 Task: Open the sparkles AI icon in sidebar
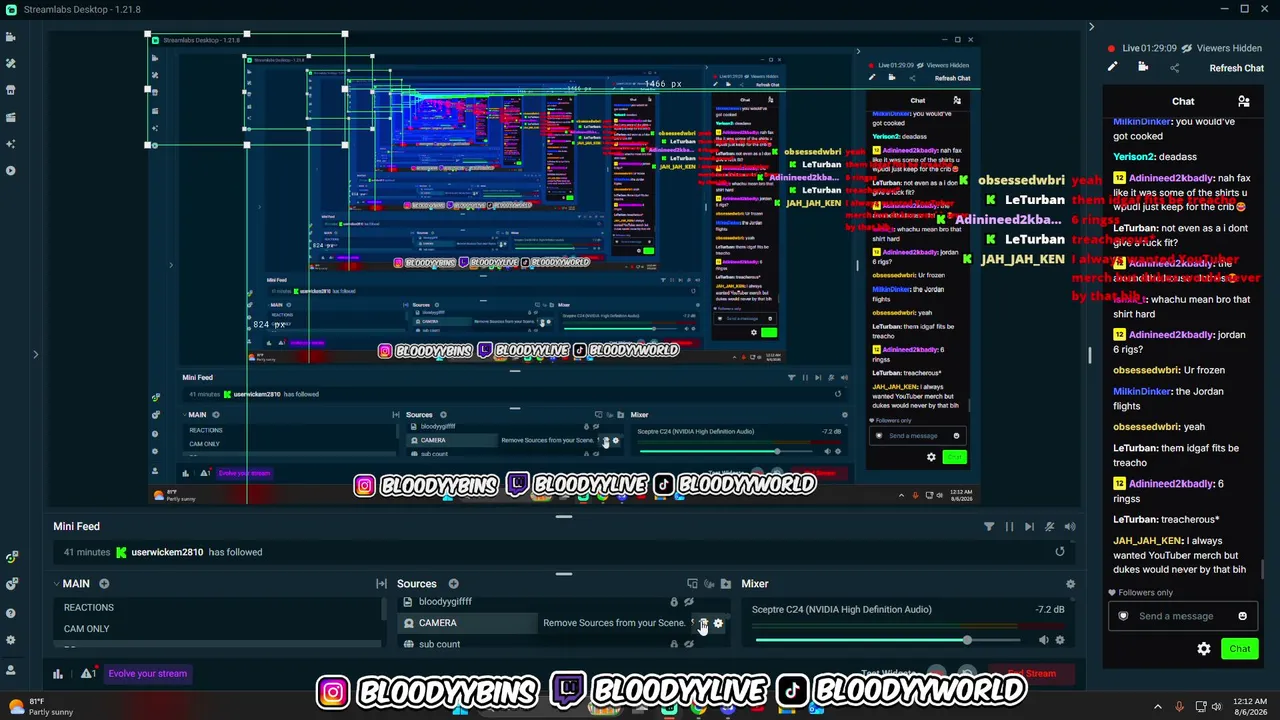(x=10, y=144)
